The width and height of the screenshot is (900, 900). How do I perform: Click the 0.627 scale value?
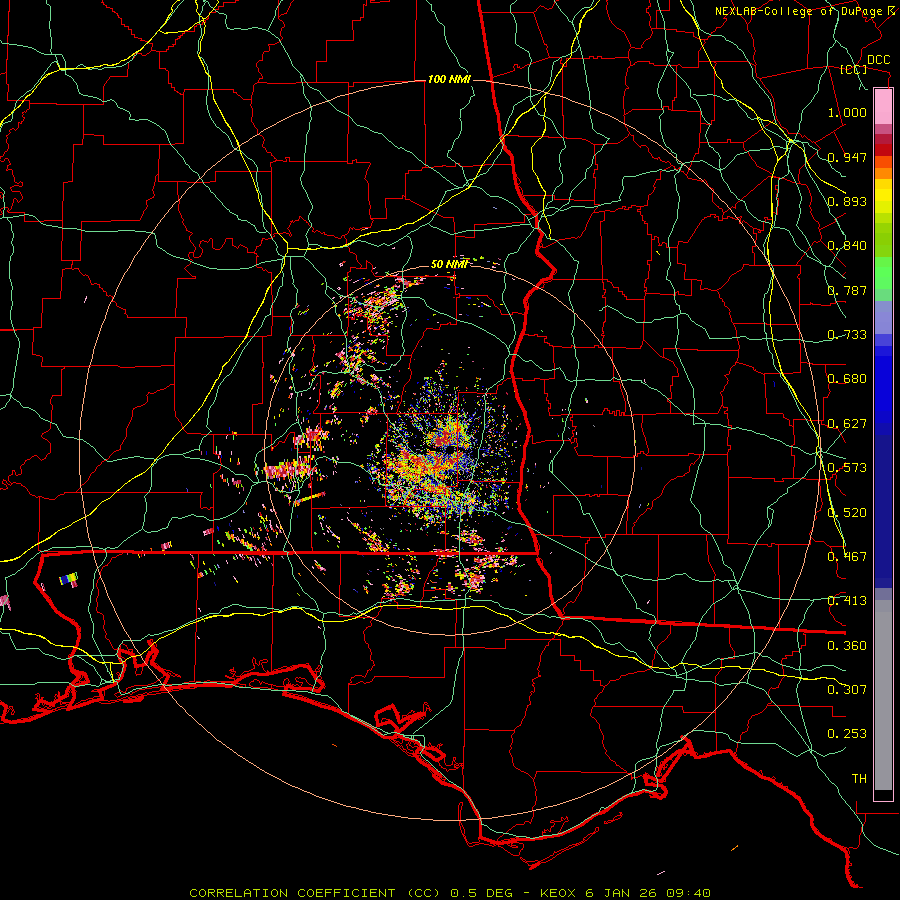click(x=847, y=424)
